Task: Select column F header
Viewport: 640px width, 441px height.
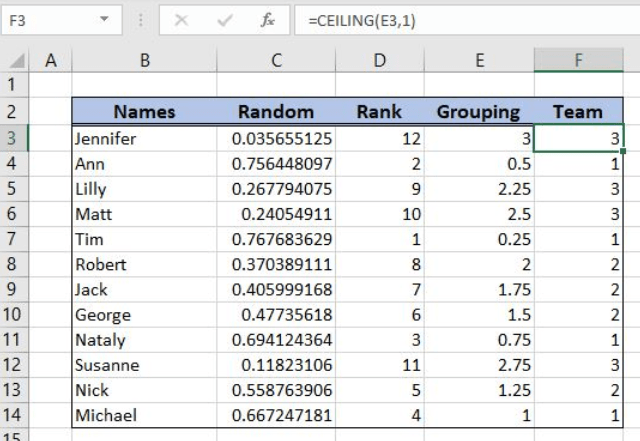Action: pyautogui.click(x=578, y=60)
